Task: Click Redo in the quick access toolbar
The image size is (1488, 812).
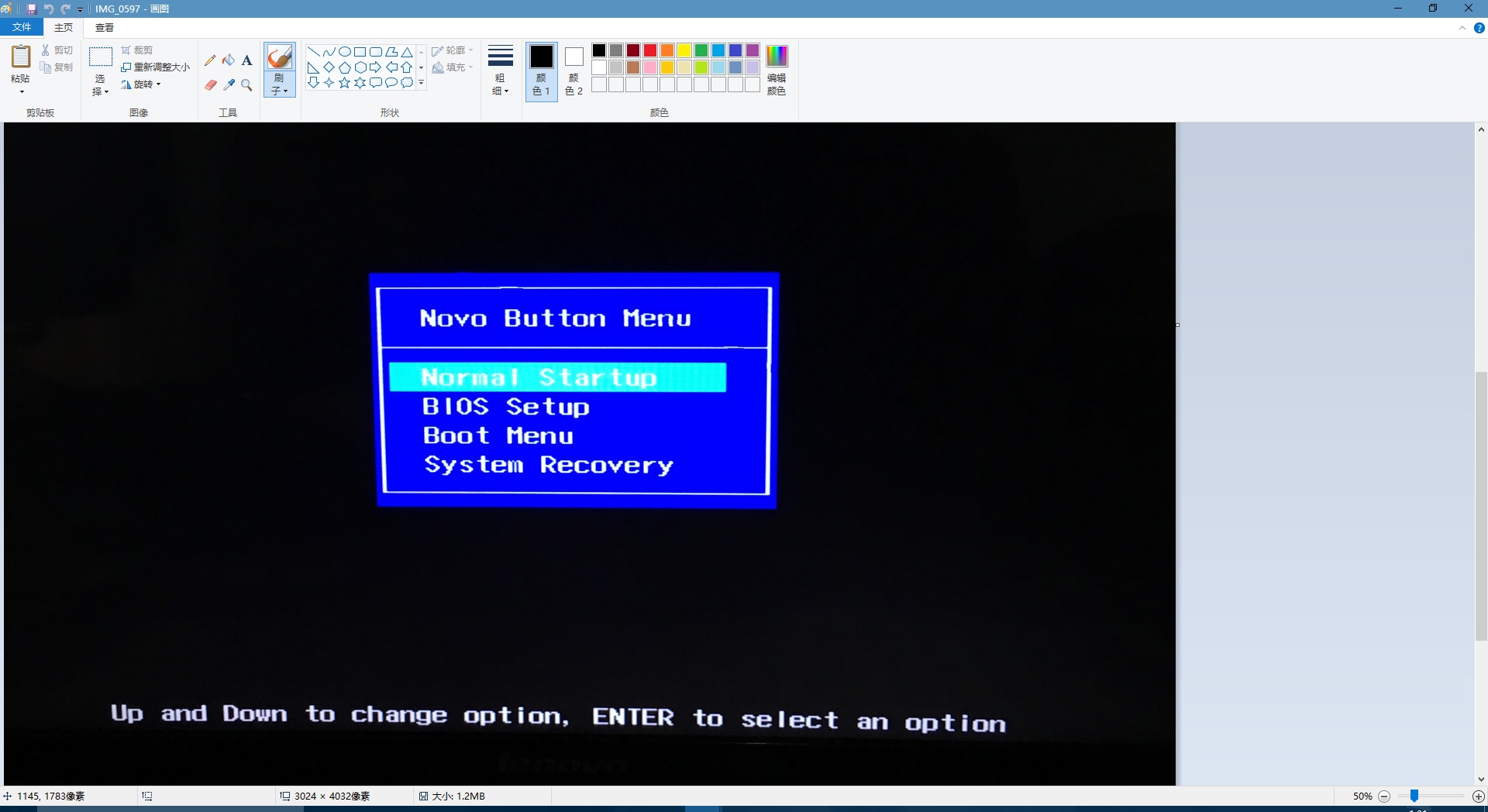Action: tap(65, 9)
